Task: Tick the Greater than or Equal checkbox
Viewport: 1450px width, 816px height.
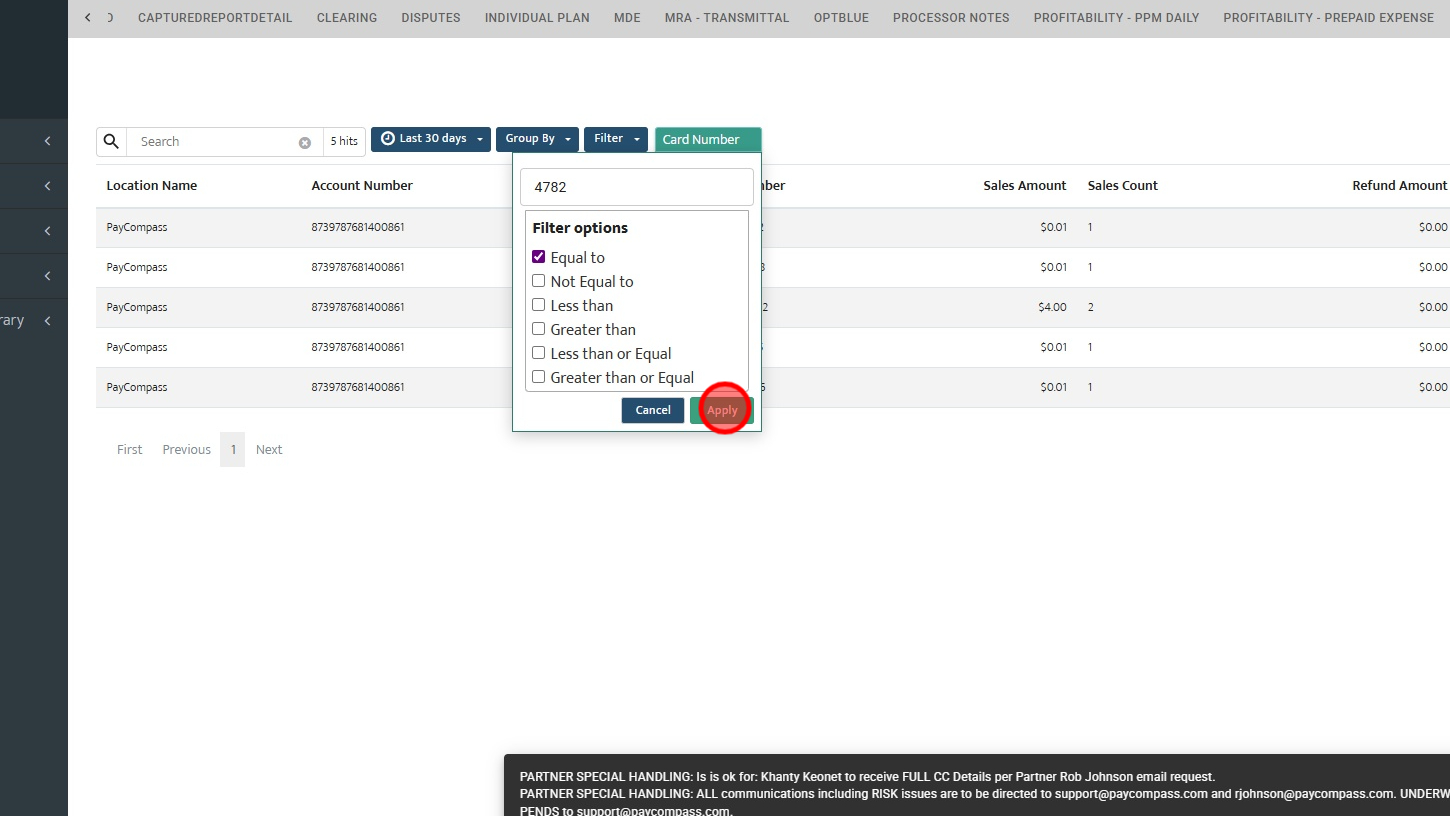Action: [538, 377]
